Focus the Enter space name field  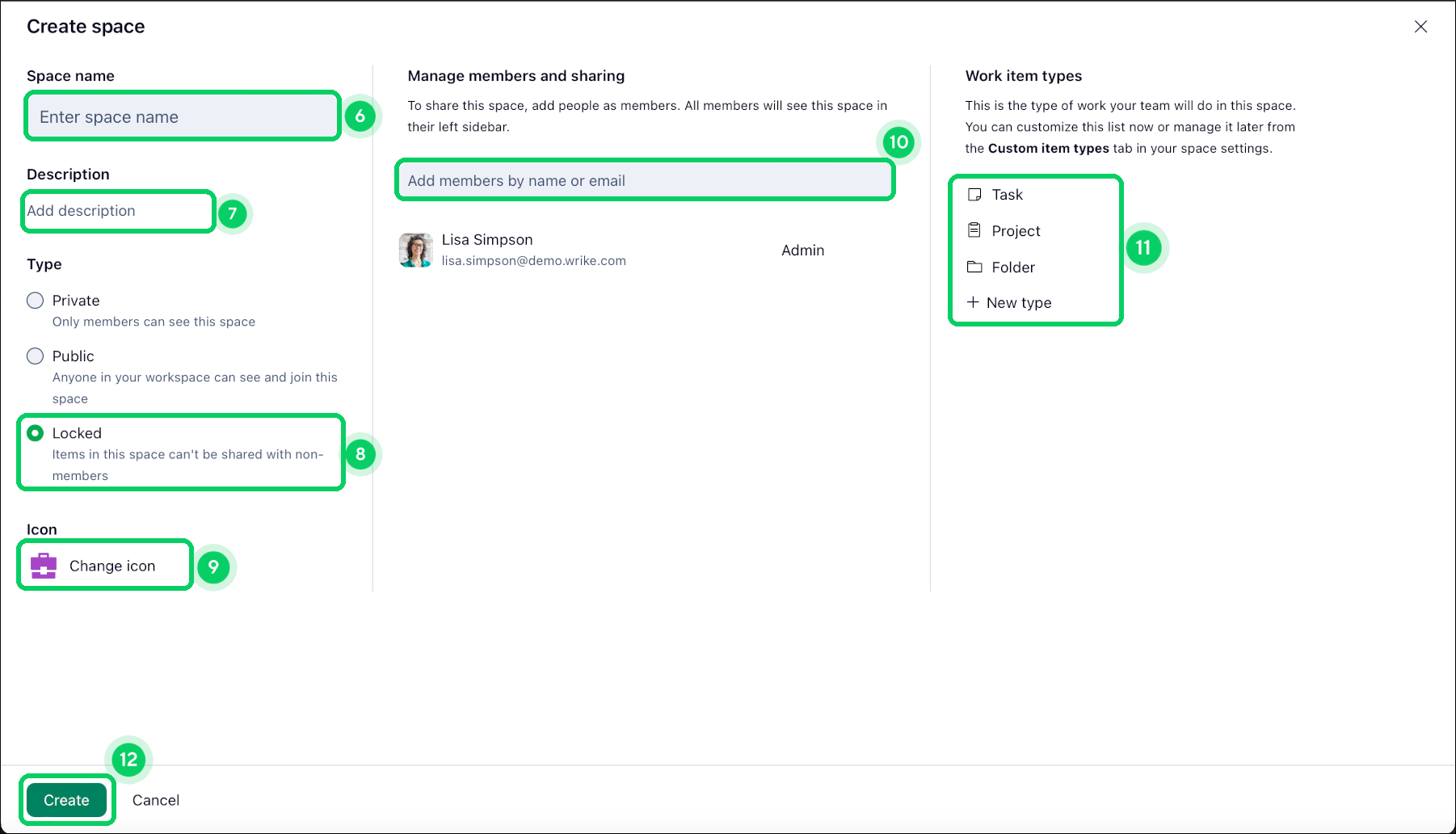tap(183, 116)
